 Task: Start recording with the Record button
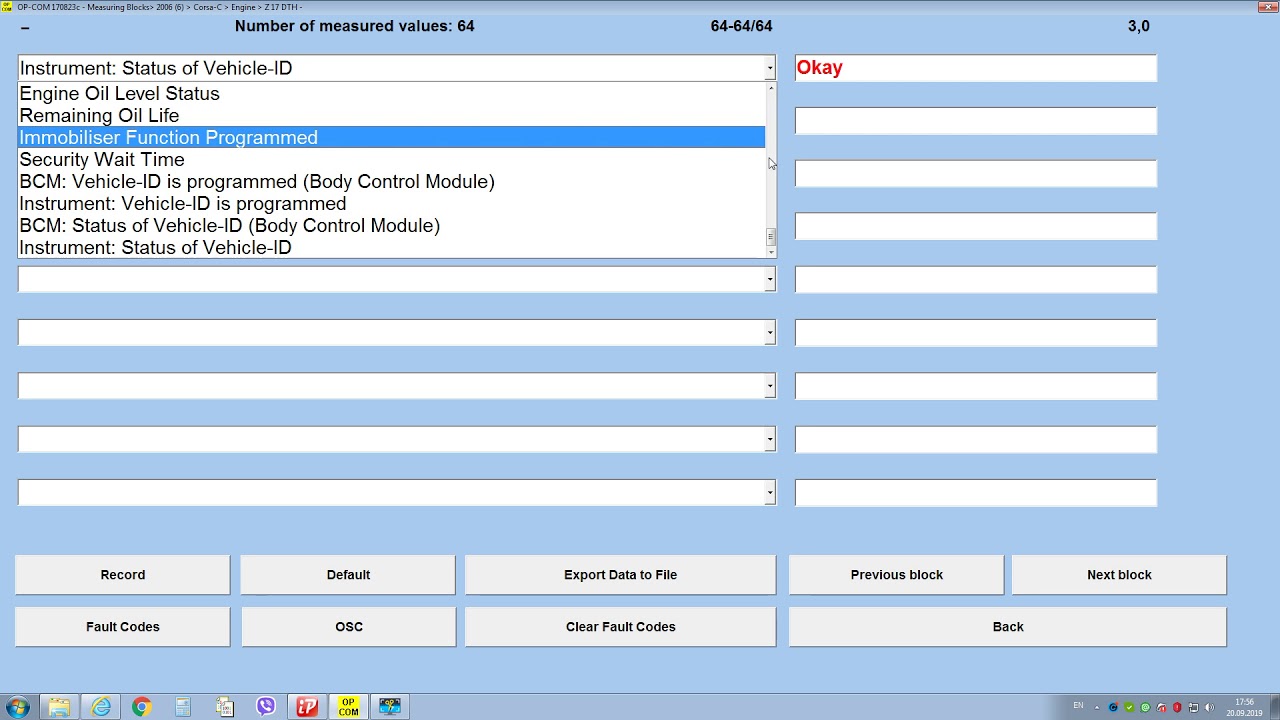123,575
